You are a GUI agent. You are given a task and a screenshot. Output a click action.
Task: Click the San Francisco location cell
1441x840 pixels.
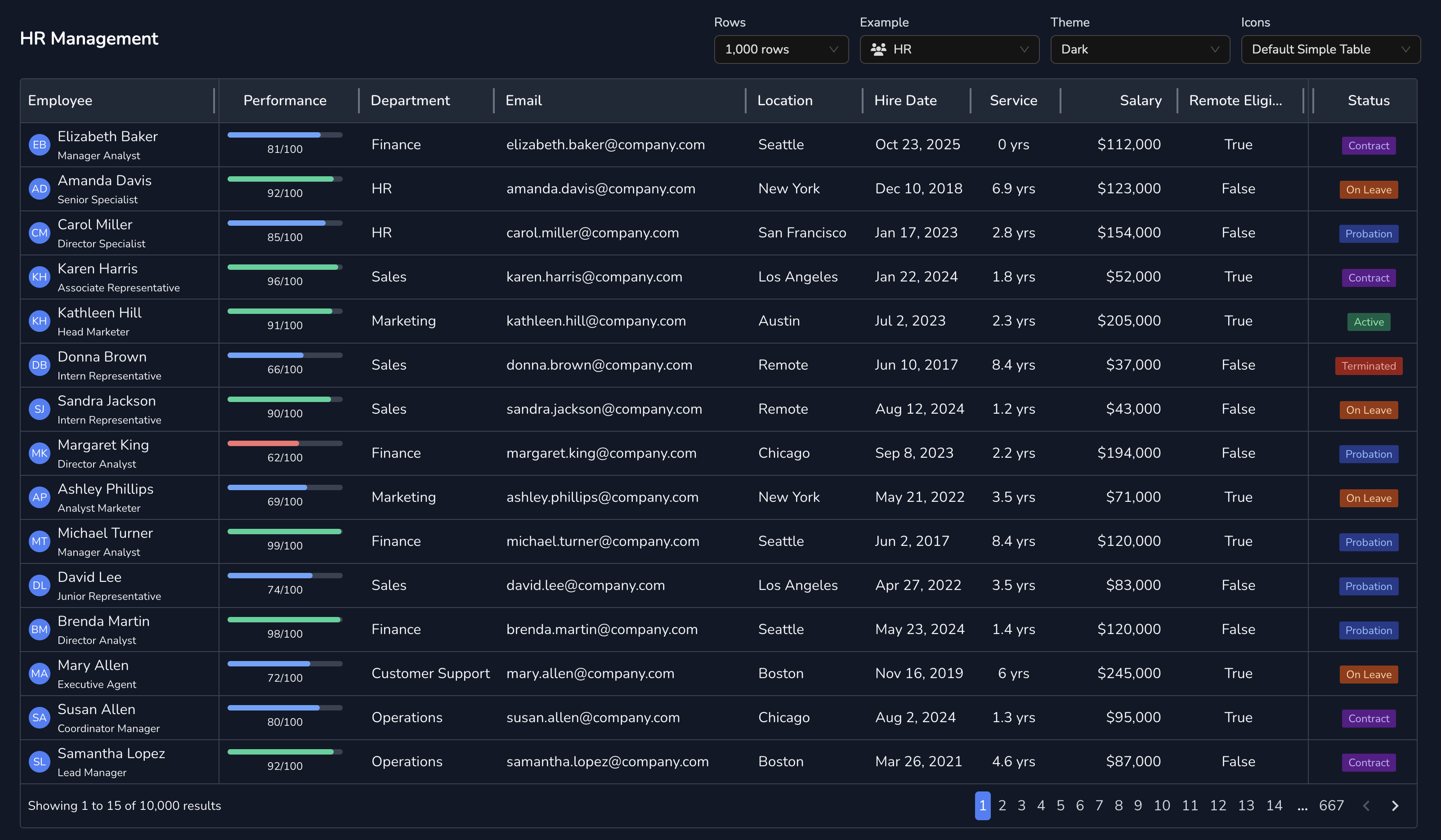[x=802, y=233]
